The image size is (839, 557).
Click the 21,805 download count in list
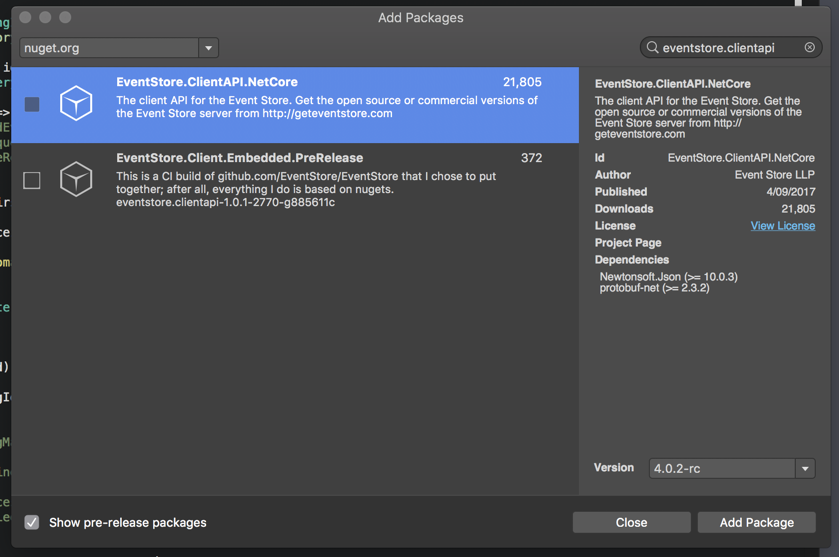tap(522, 82)
